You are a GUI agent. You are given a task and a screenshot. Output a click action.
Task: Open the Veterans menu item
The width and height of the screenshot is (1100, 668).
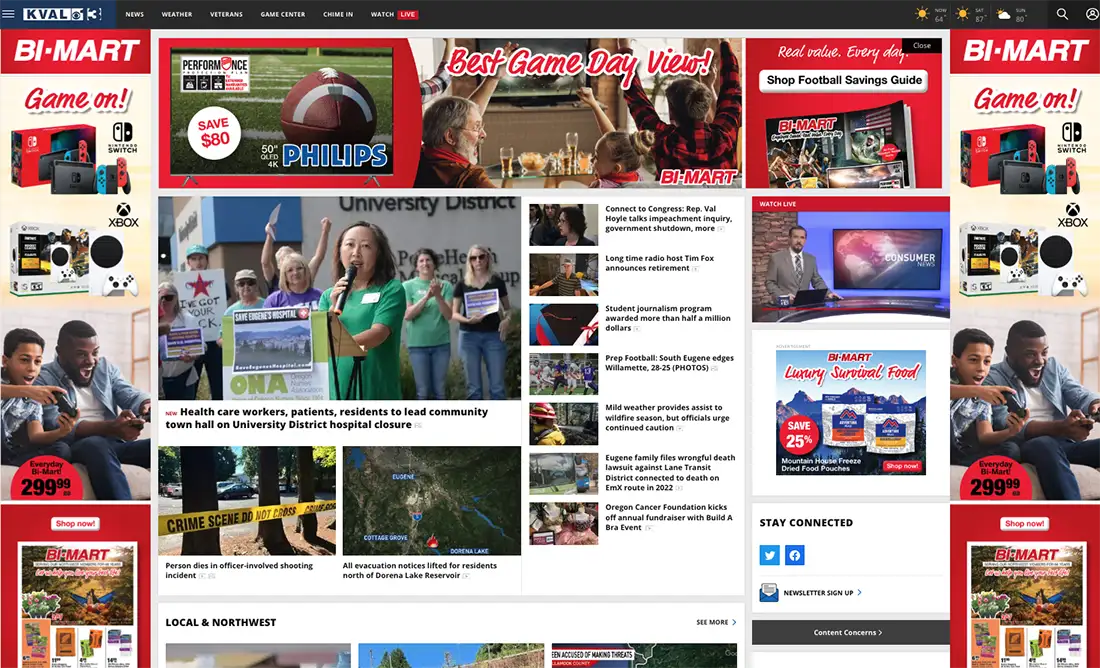click(x=226, y=14)
